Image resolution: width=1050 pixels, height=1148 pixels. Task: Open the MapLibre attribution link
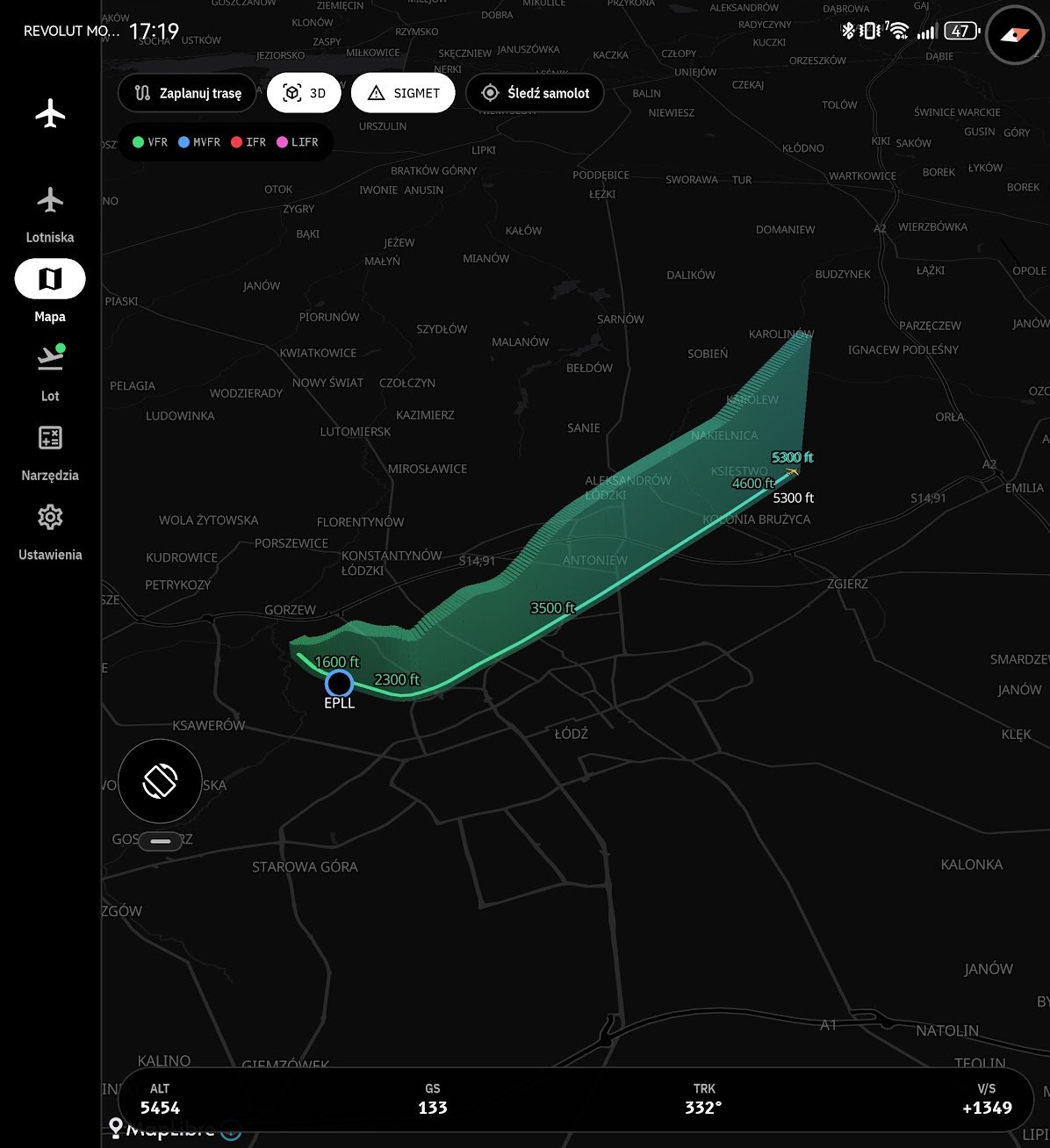(162, 1129)
